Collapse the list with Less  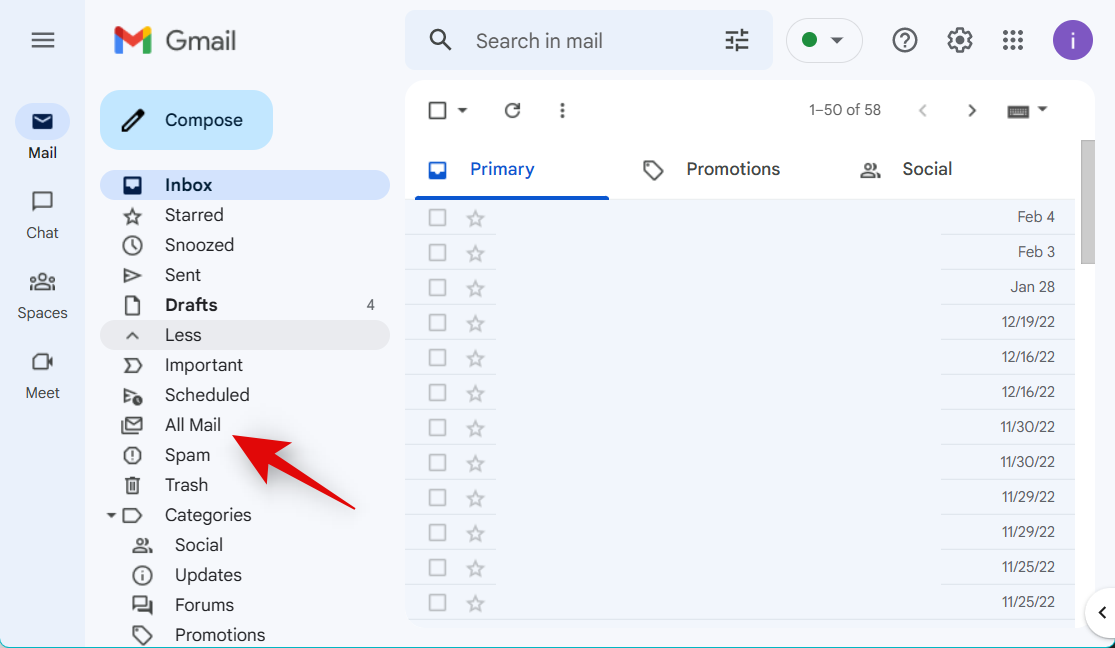[x=183, y=335]
